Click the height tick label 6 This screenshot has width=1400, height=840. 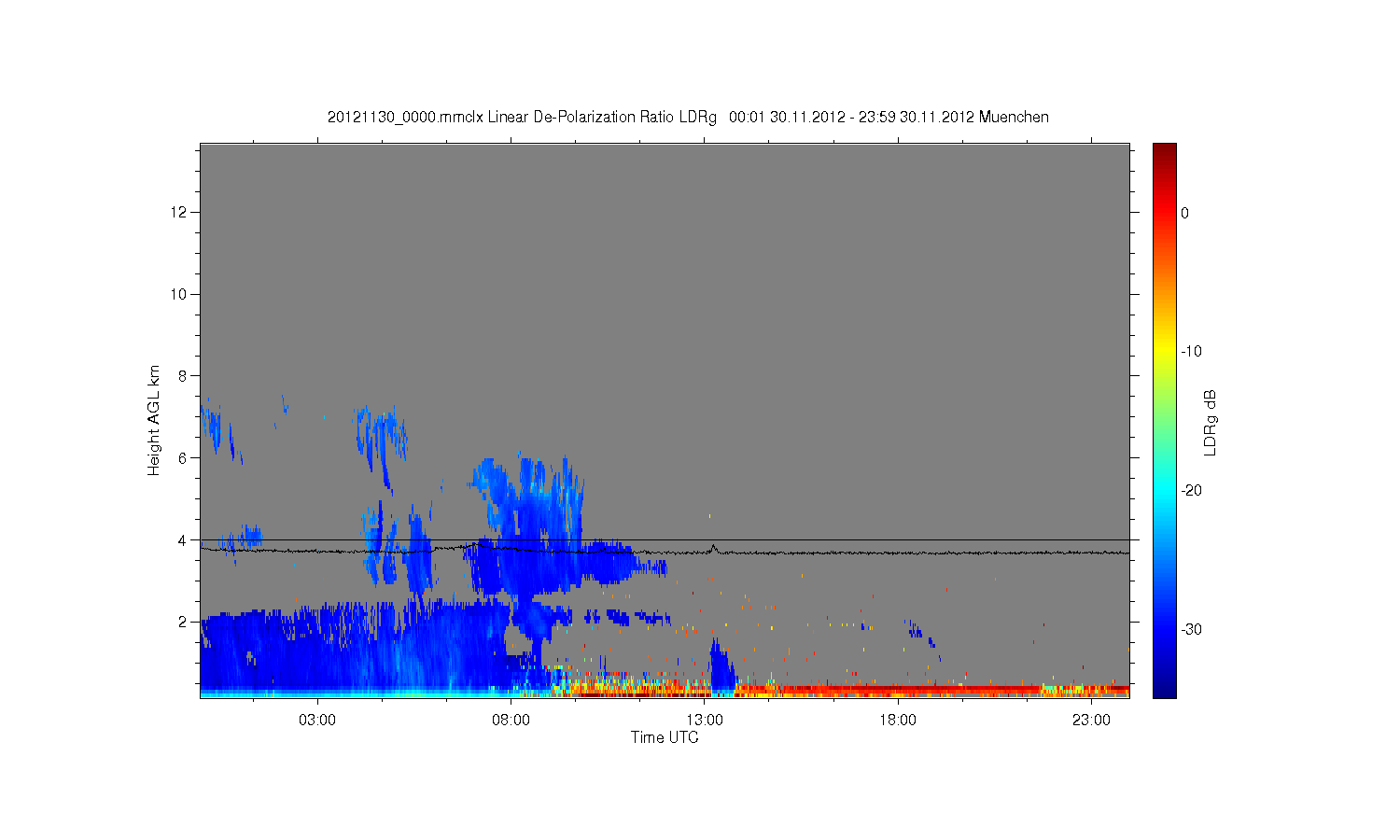point(183,458)
